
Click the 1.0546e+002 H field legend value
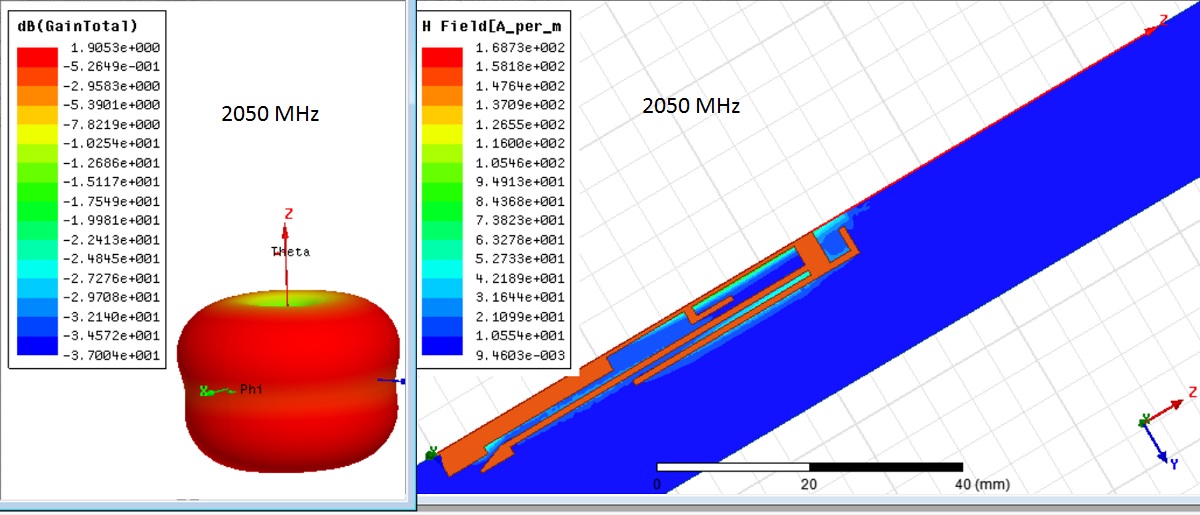[x=521, y=163]
